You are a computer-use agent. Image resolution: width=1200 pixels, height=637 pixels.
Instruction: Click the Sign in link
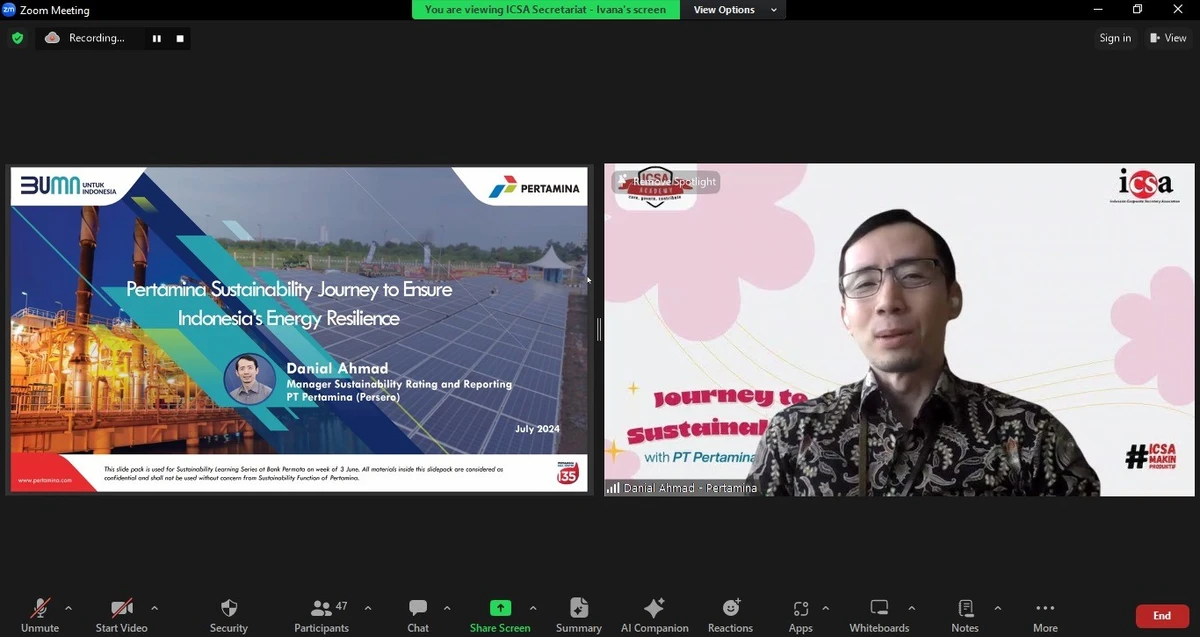1115,38
